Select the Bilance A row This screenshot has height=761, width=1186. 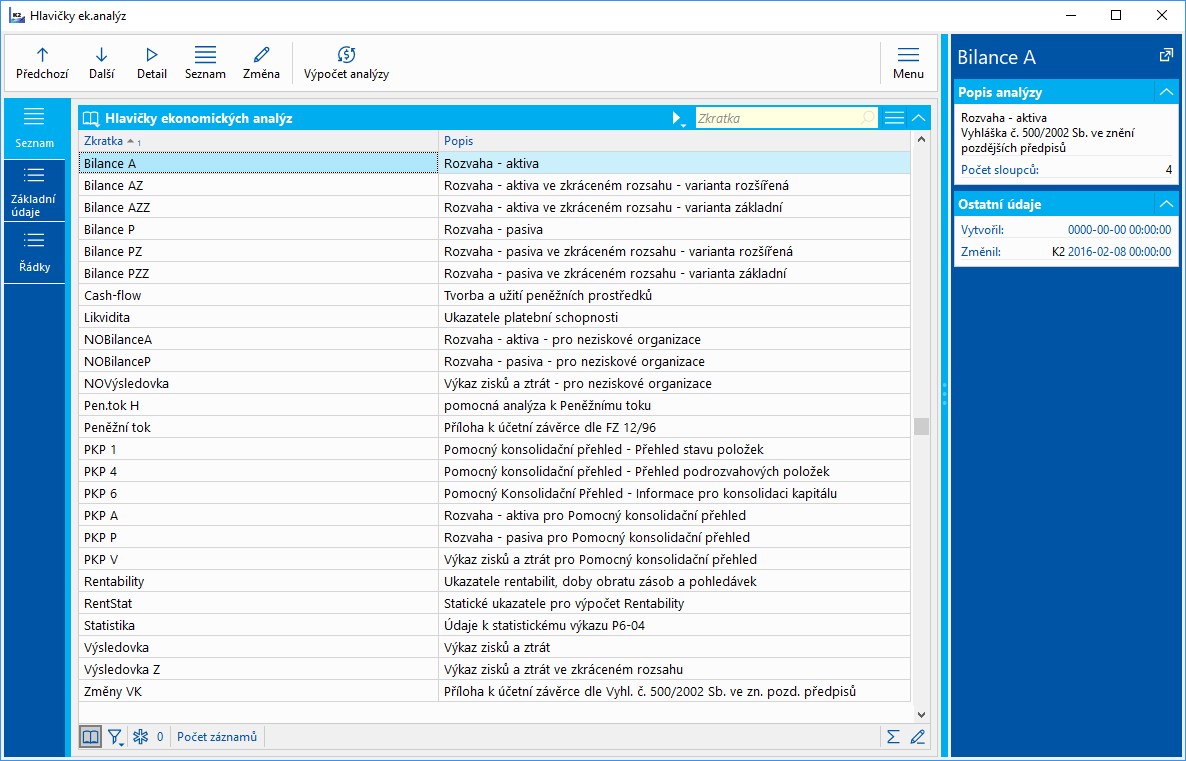click(x=495, y=163)
